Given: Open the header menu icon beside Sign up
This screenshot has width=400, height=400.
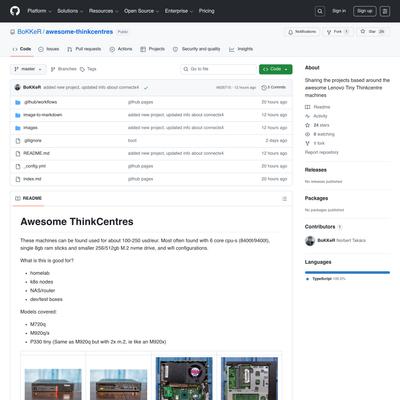Looking at the screenshot, I should coord(385,11).
